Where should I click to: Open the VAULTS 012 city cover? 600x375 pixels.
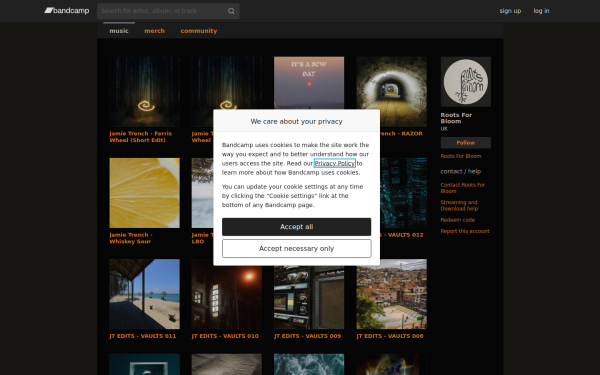(403, 193)
